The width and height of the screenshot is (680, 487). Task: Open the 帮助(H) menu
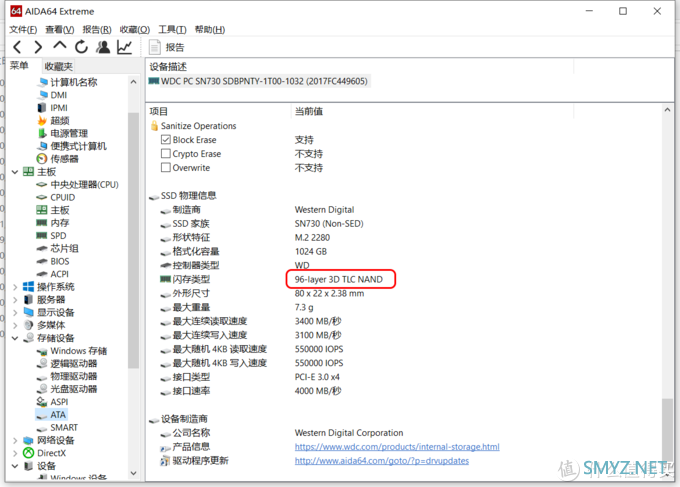(210, 29)
